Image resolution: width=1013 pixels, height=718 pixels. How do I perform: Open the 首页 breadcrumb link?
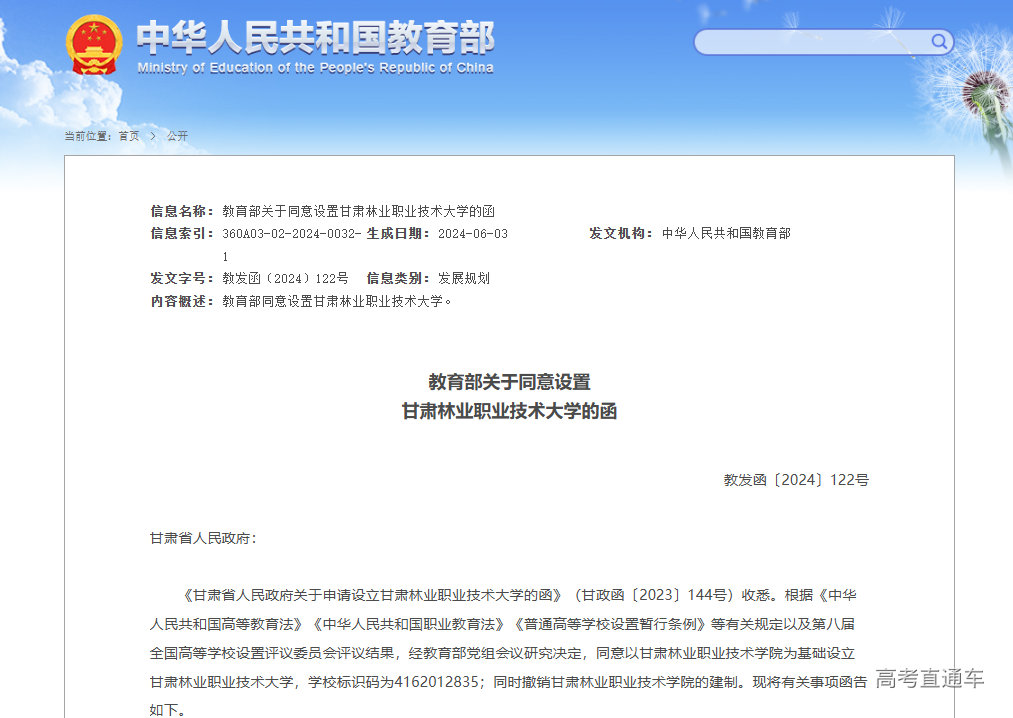click(x=129, y=135)
